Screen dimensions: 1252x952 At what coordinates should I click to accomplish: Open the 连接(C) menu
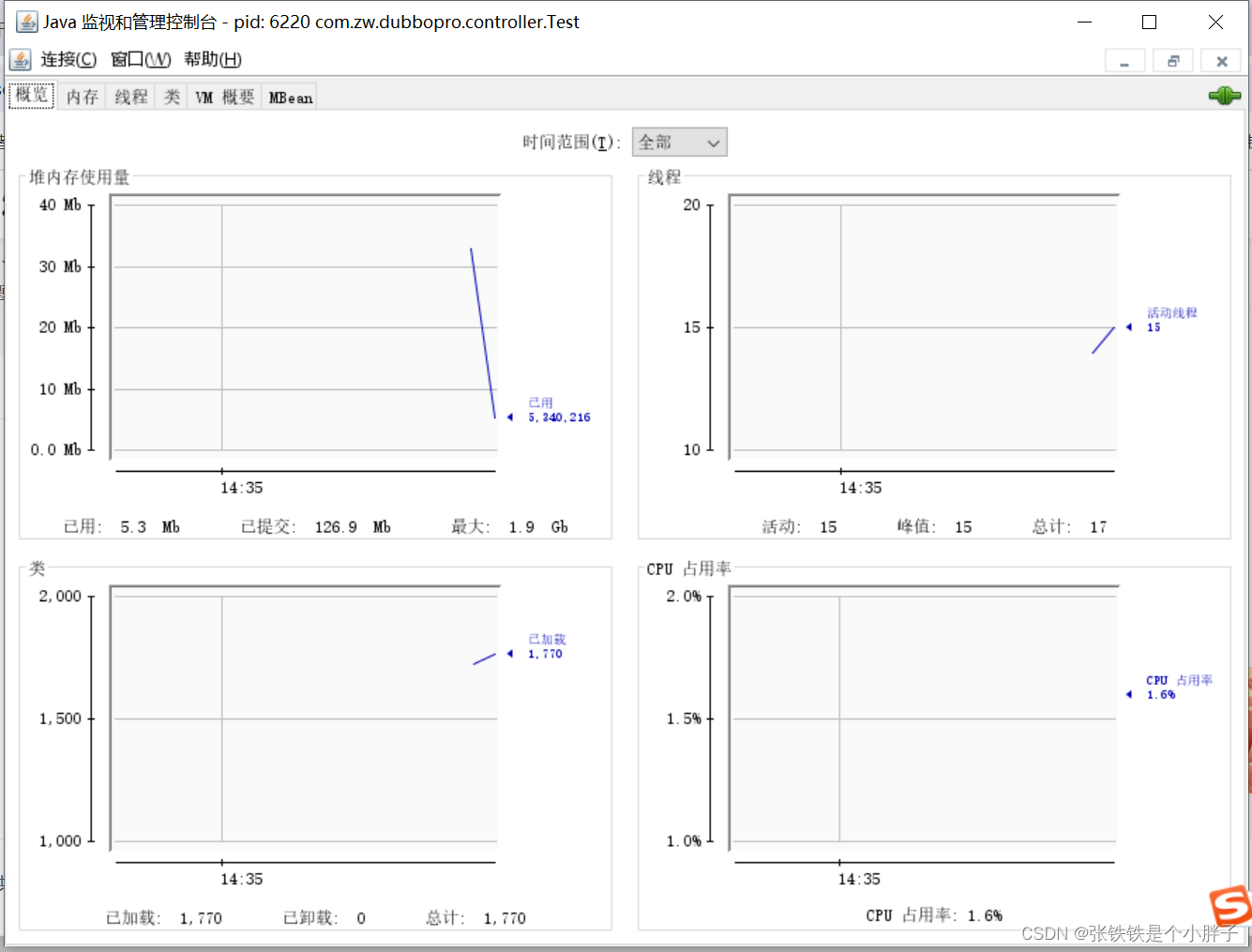pos(68,60)
